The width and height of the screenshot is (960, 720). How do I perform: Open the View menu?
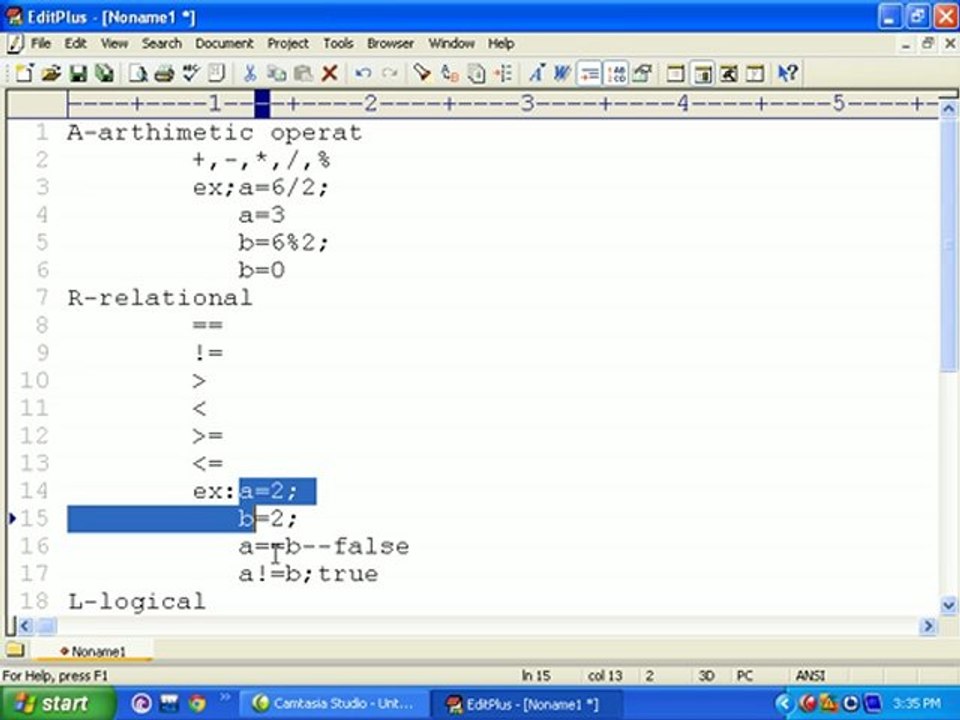[x=114, y=43]
